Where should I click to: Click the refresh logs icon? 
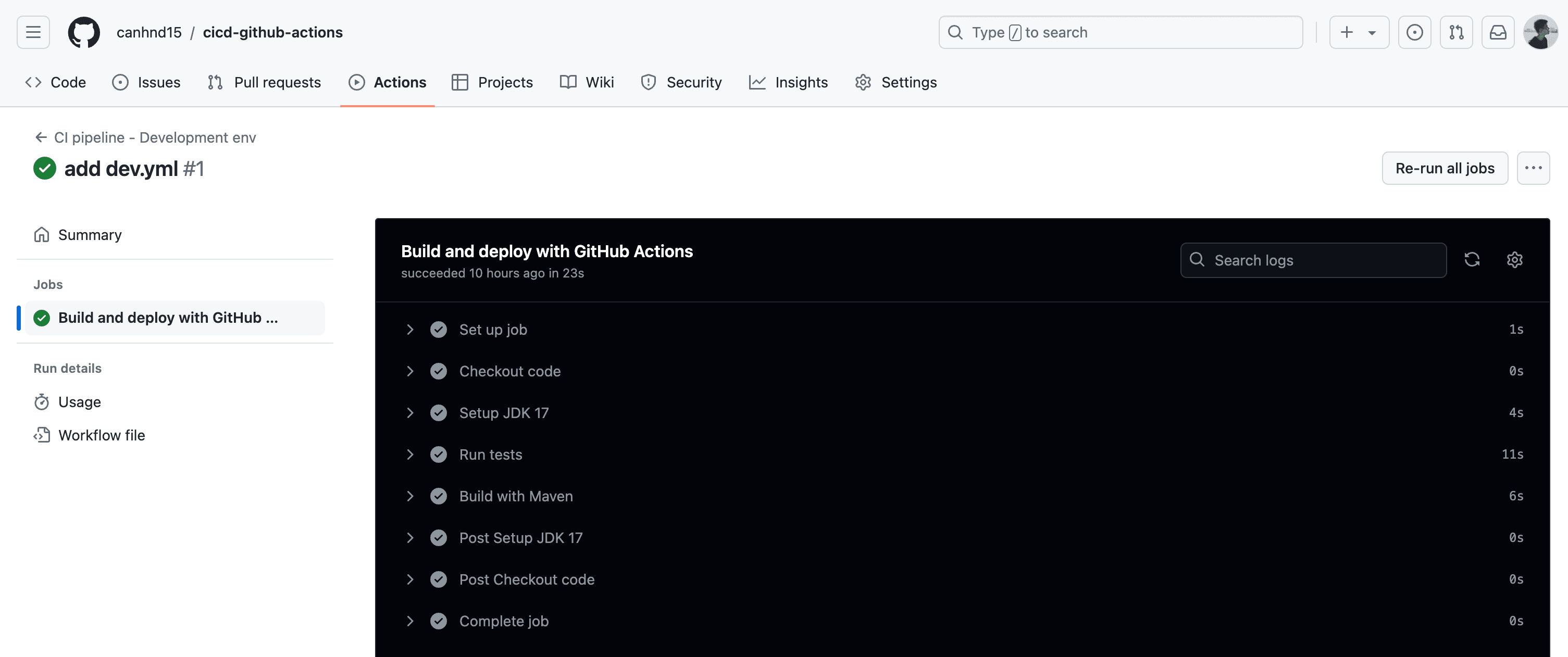coord(1472,260)
